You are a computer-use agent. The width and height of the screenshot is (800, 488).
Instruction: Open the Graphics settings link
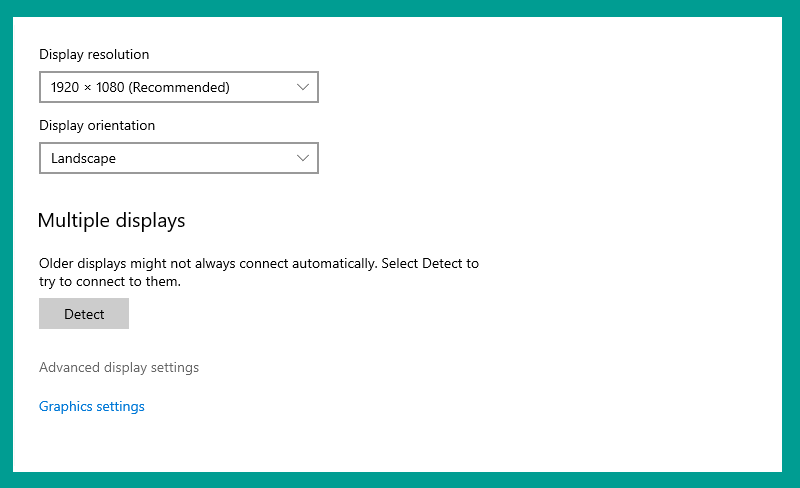pos(92,406)
